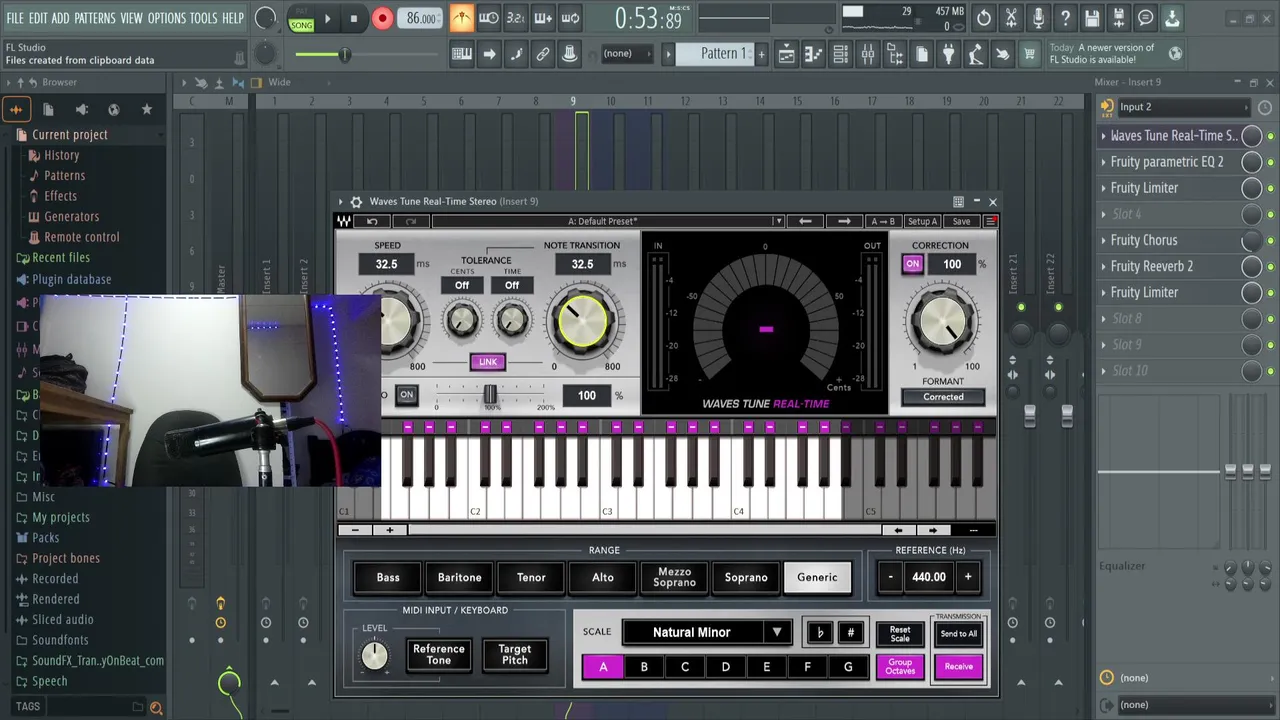Click the Reset Scale button
1280x720 pixels.
(900, 634)
